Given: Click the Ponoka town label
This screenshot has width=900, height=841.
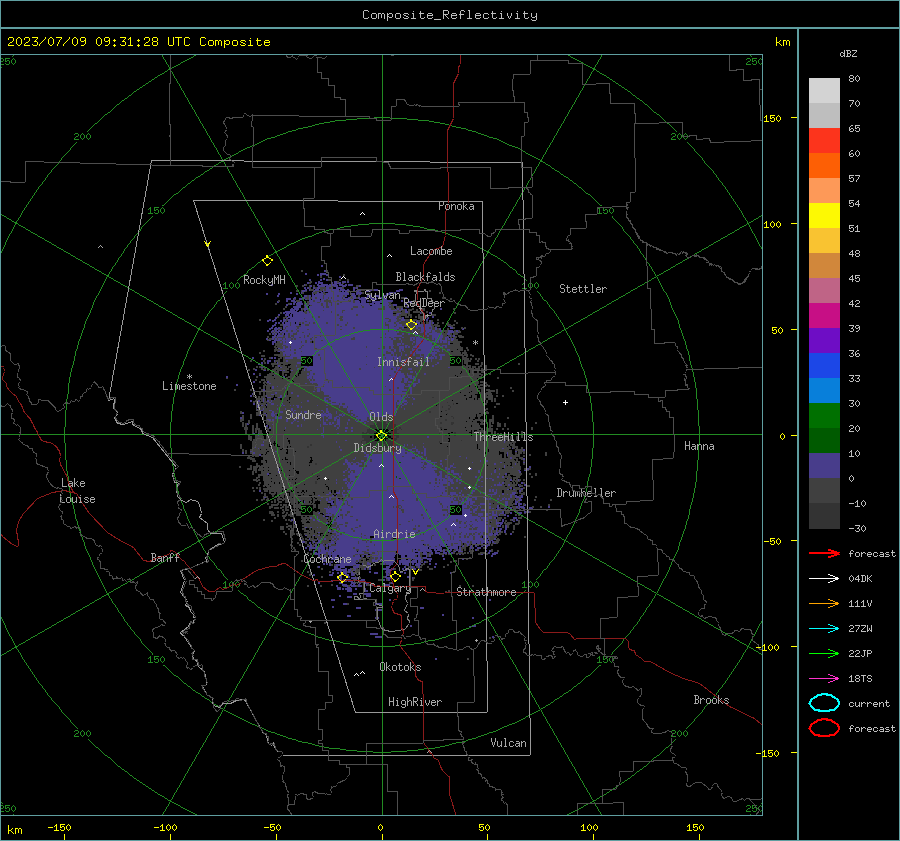Looking at the screenshot, I should click(x=456, y=206).
